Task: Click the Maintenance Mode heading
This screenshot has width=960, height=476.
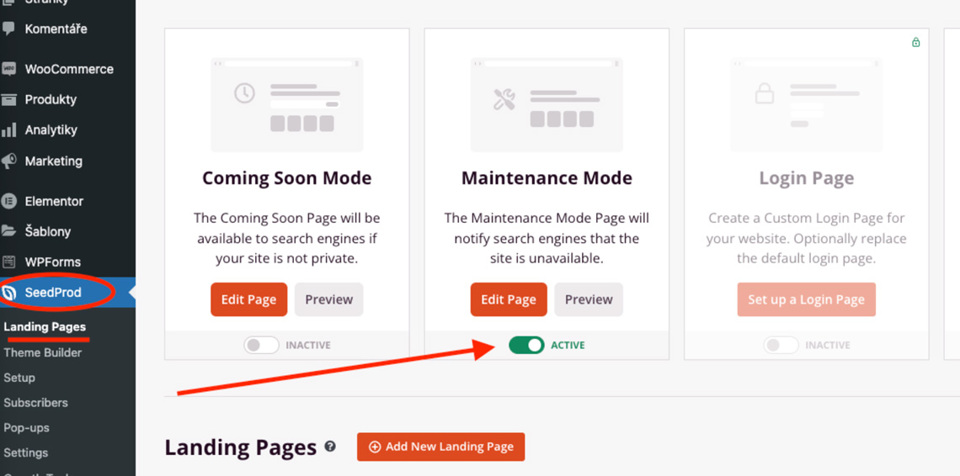Action: [x=547, y=178]
